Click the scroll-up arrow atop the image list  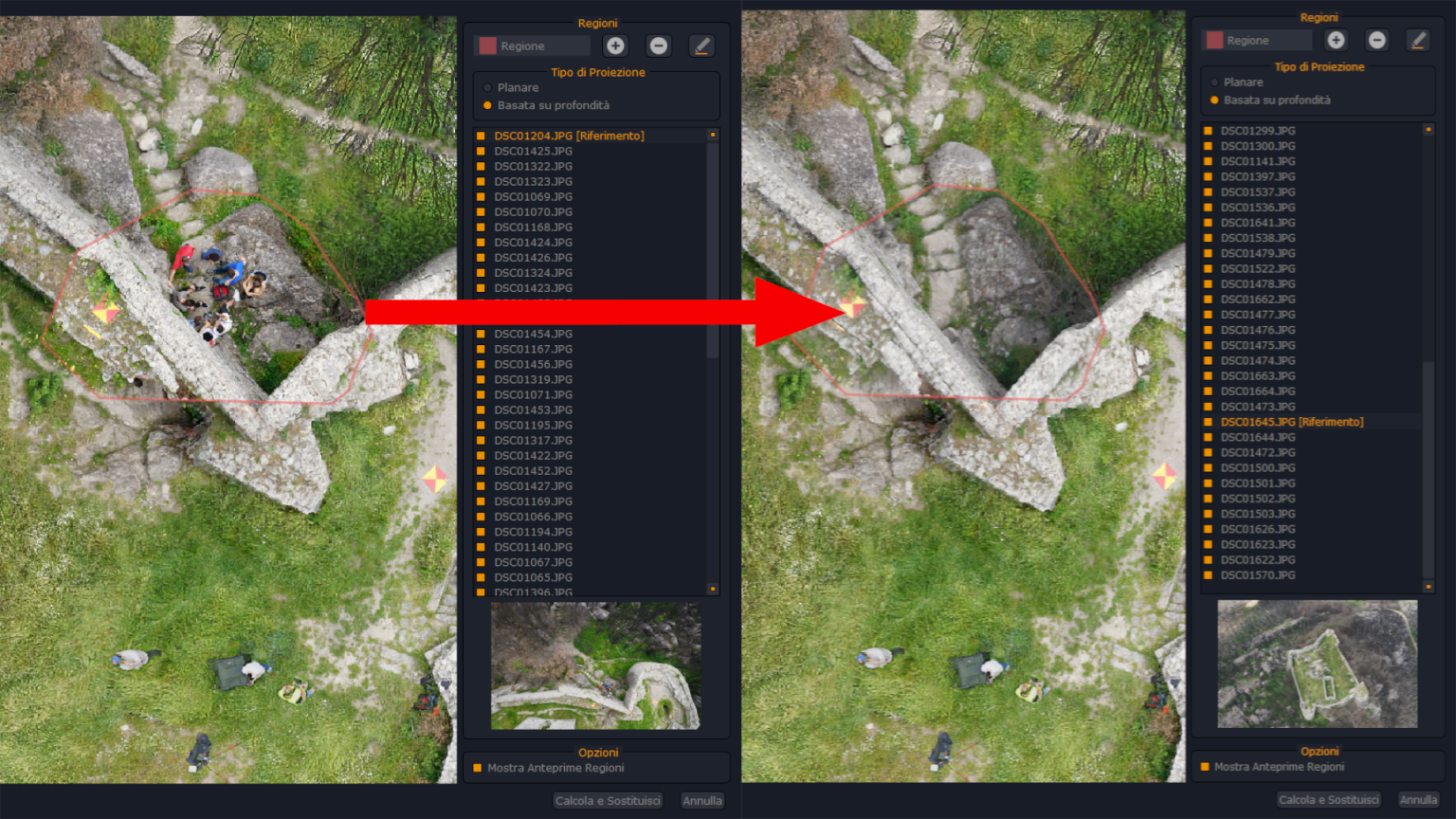tap(713, 134)
